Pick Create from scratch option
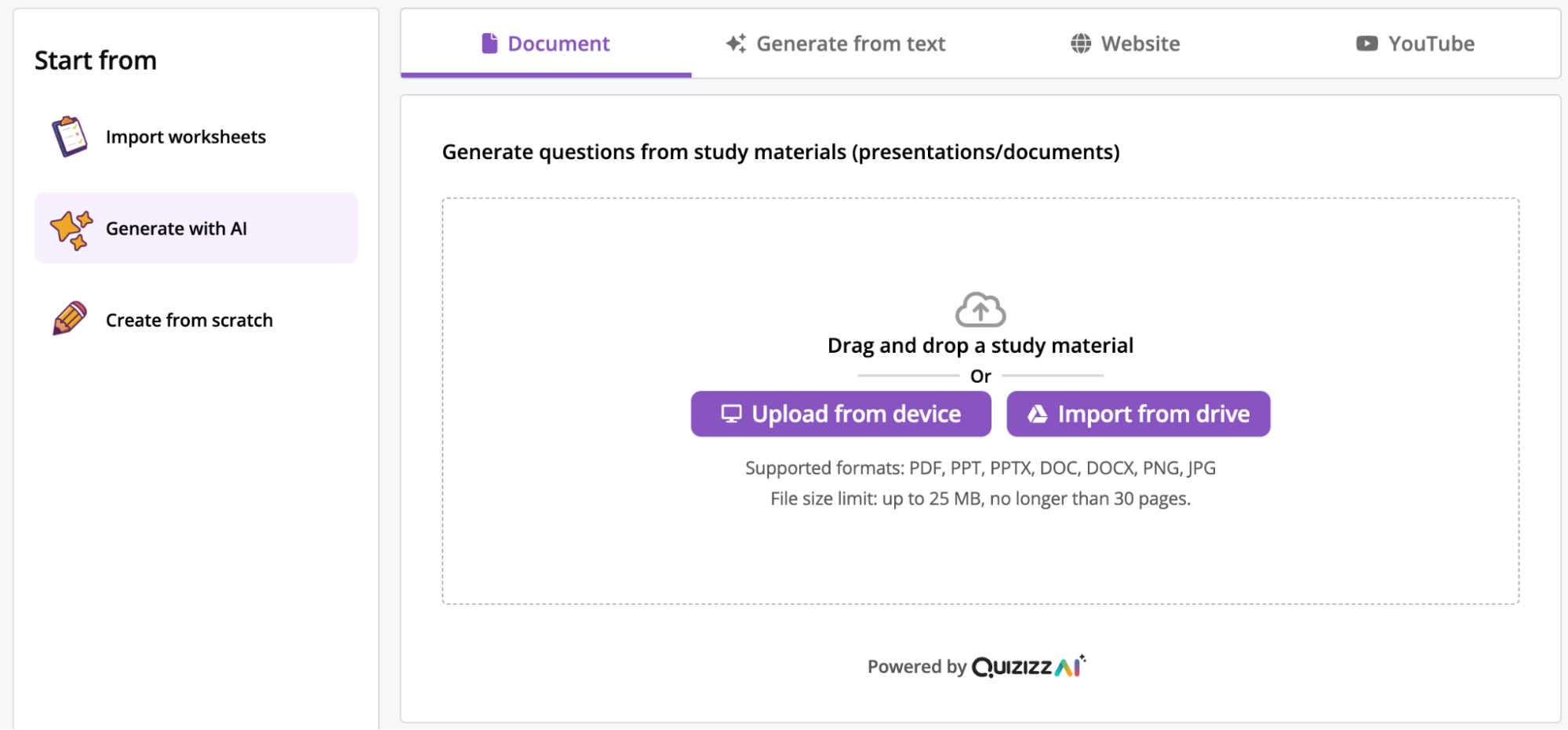 click(x=196, y=320)
